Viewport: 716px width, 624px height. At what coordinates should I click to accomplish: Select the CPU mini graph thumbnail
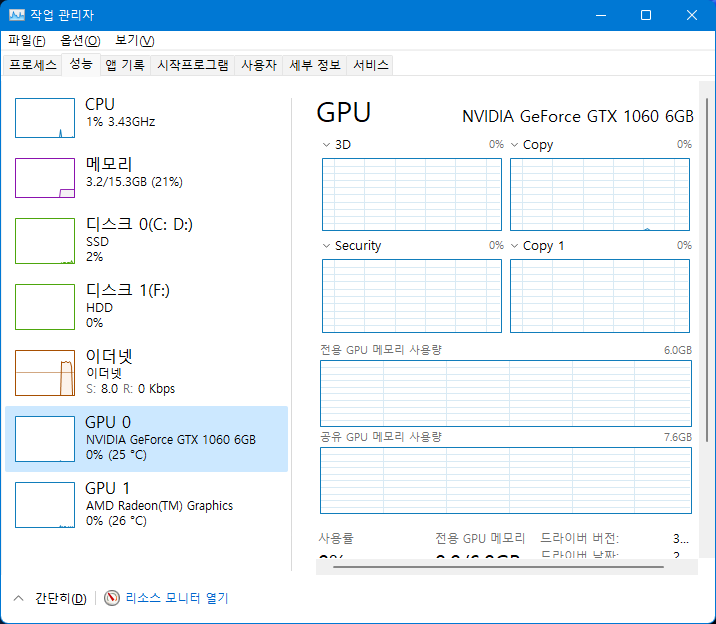(x=45, y=118)
